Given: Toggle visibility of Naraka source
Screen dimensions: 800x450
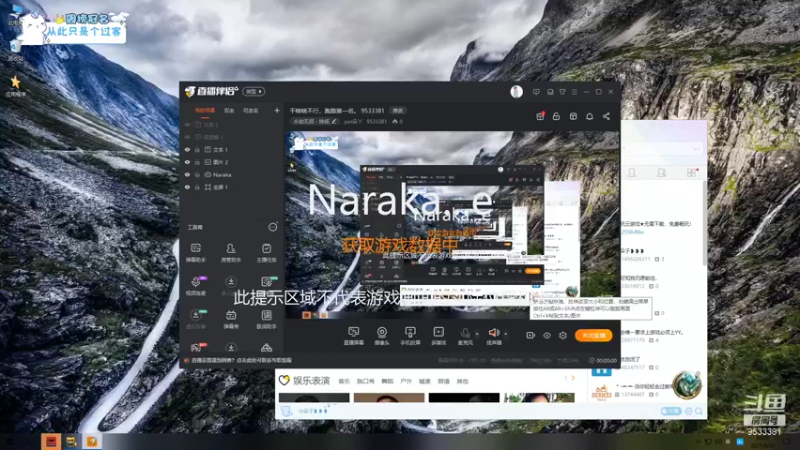Looking at the screenshot, I should tap(187, 175).
